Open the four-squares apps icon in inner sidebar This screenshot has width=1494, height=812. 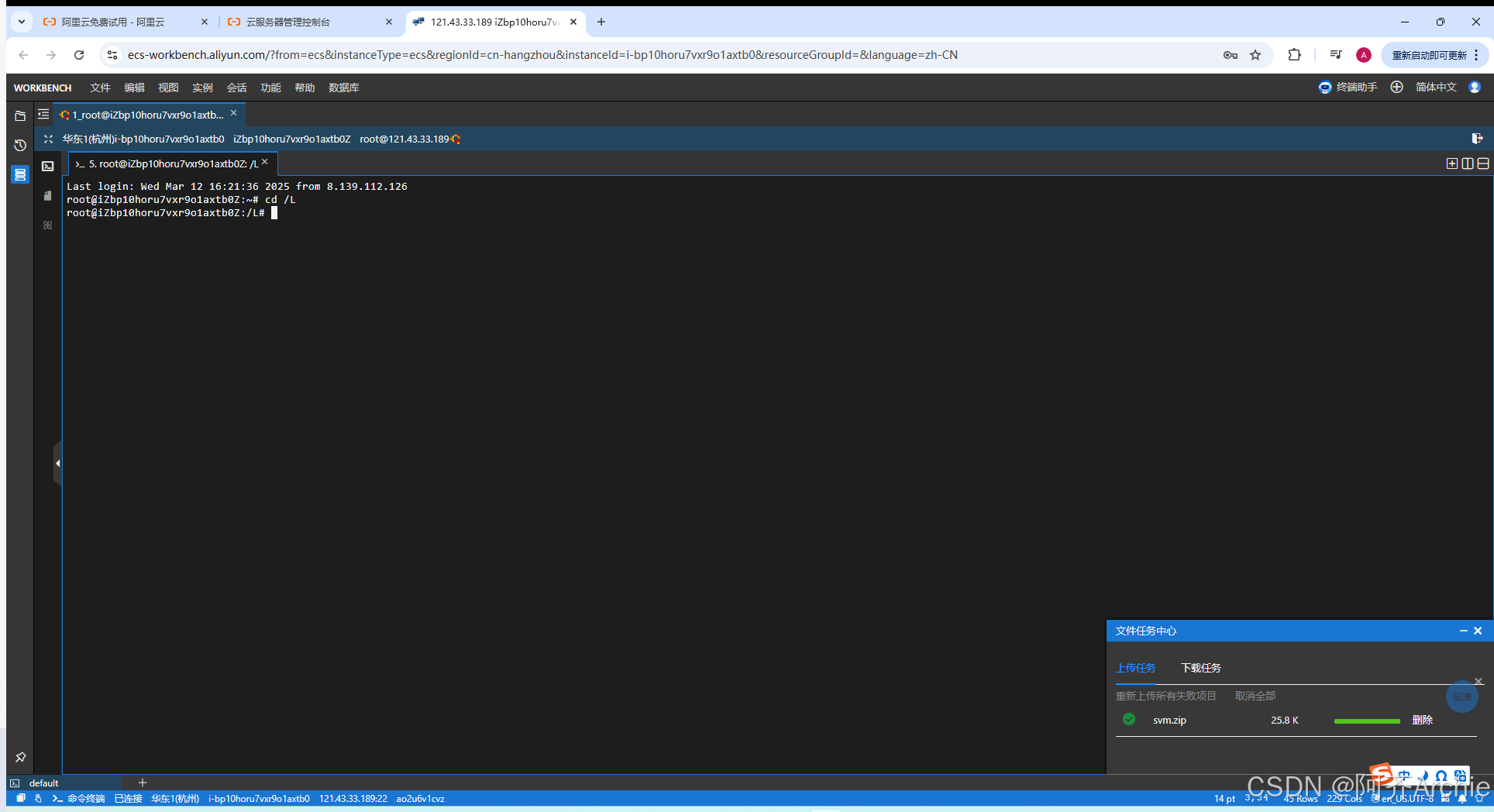tap(48, 225)
